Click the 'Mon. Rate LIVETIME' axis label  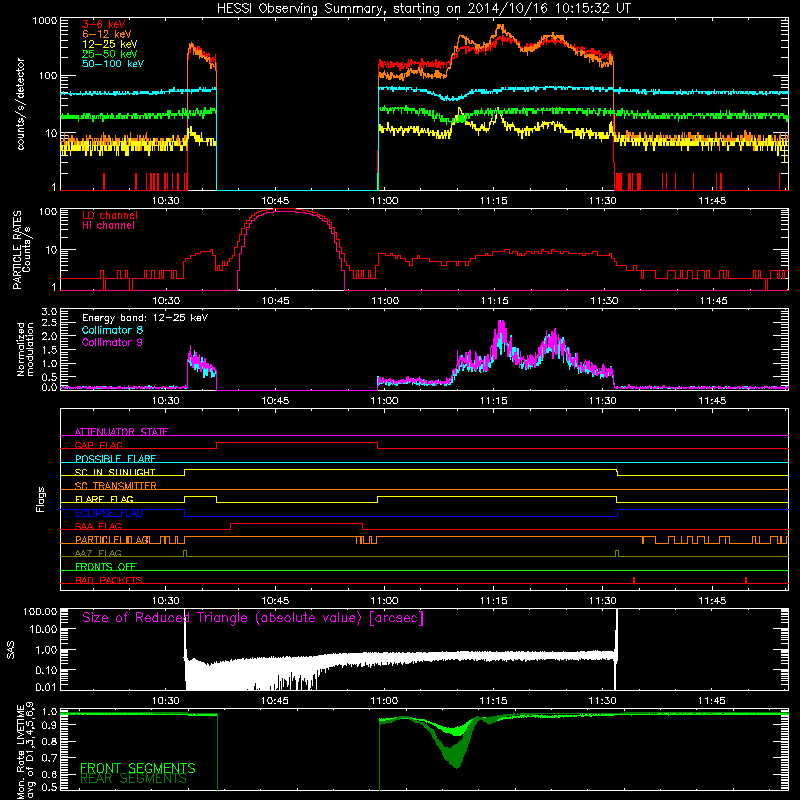click(x=20, y=753)
